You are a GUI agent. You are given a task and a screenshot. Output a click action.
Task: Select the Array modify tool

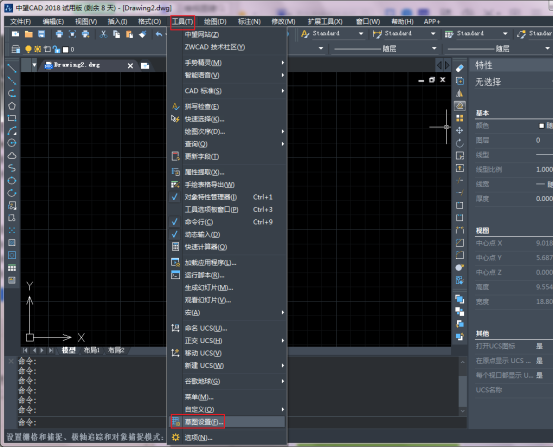(460, 118)
